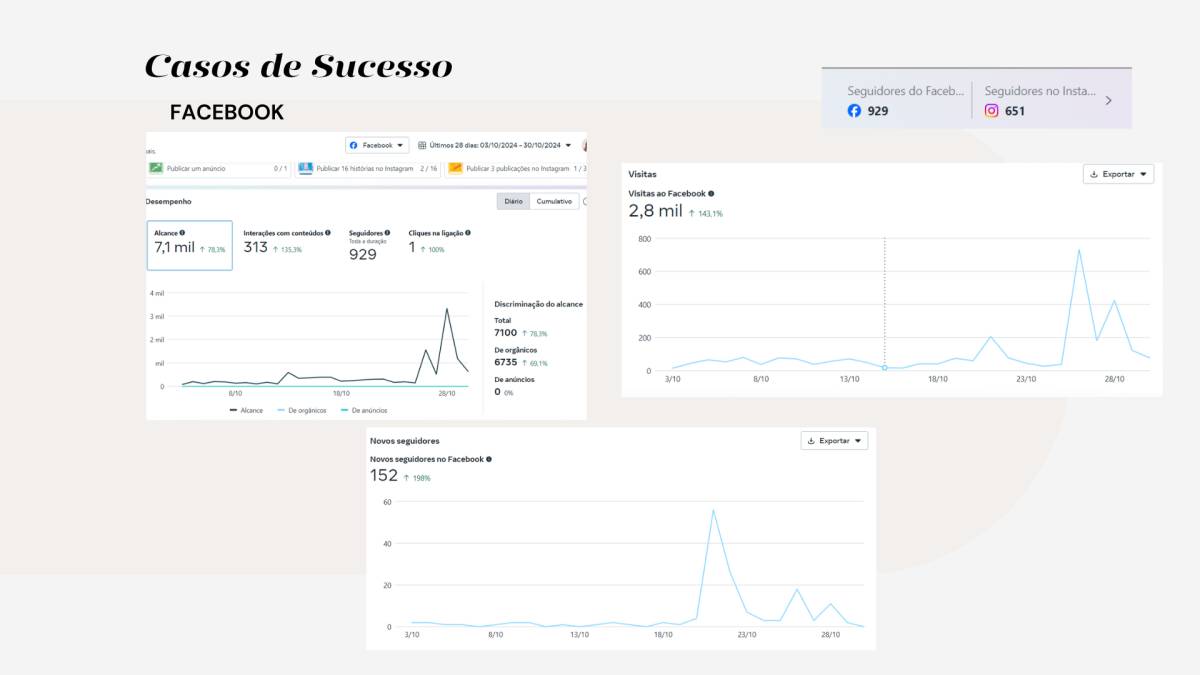Open the Publicar um anúncio task
Image resolution: width=1200 pixels, height=675 pixels.
click(x=218, y=168)
